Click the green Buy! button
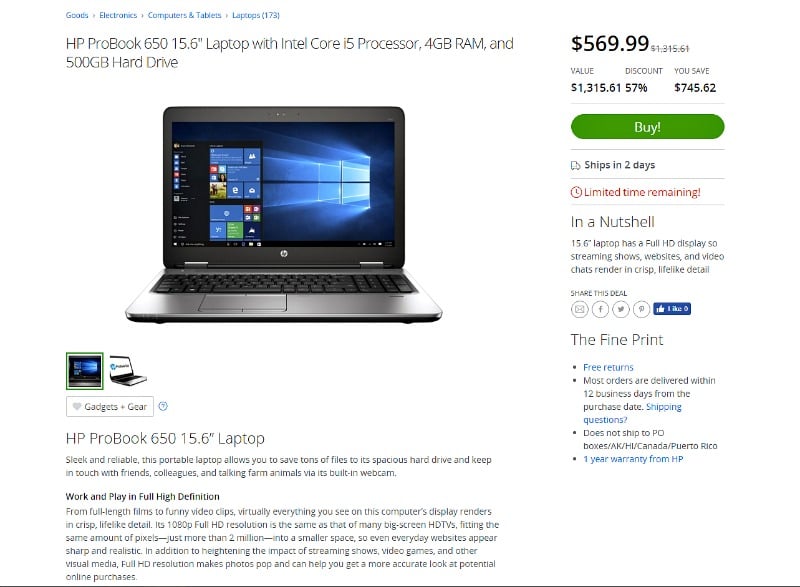The width and height of the screenshot is (800, 587). (647, 127)
